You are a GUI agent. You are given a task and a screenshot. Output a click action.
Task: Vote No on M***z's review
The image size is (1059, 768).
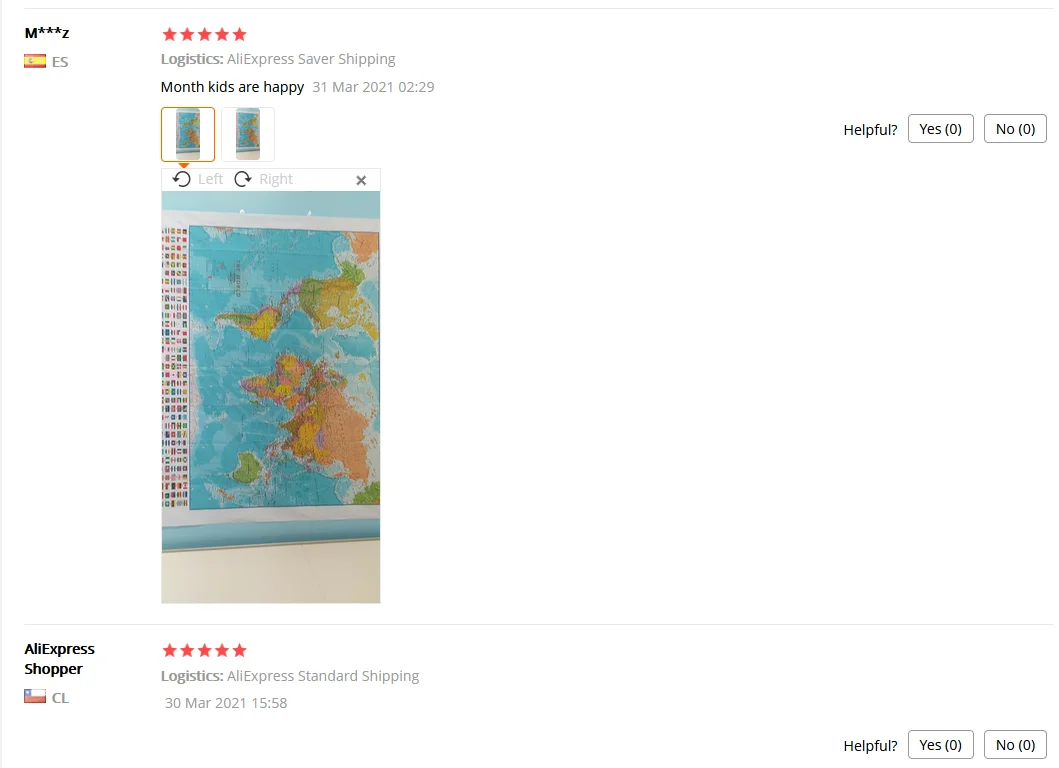(1015, 129)
